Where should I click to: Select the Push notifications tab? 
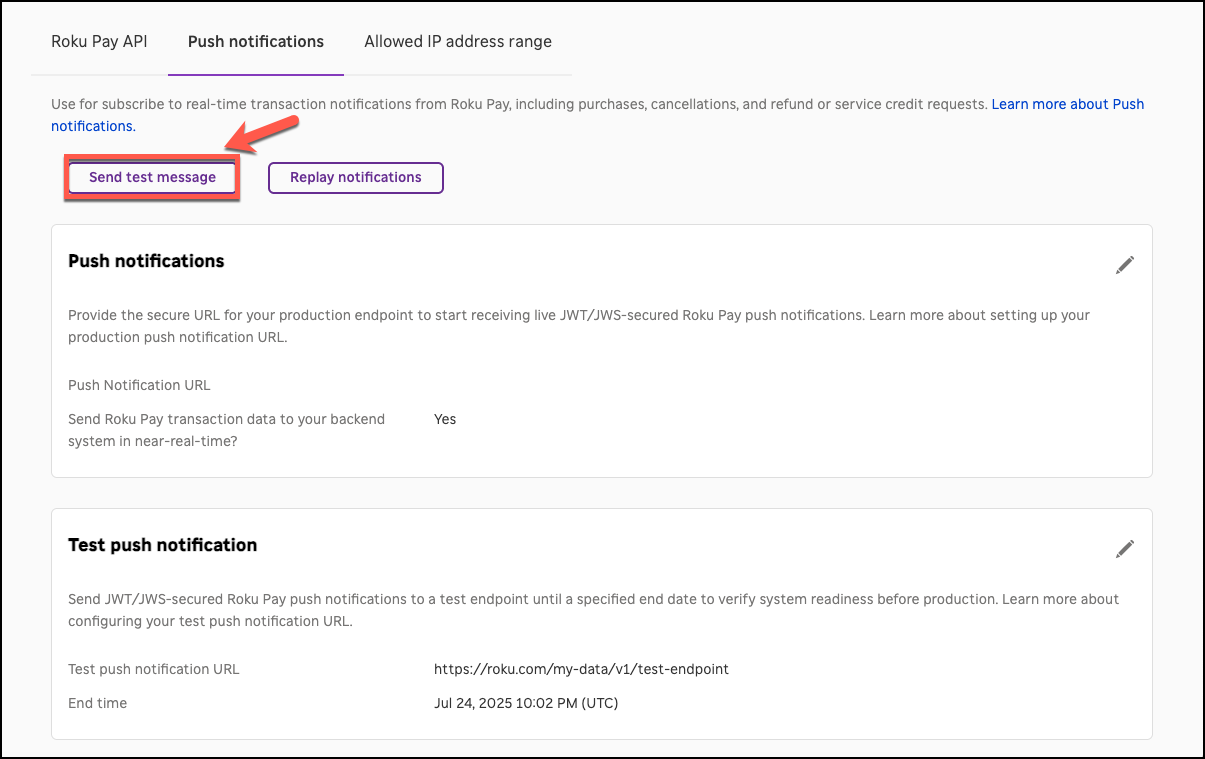255,42
